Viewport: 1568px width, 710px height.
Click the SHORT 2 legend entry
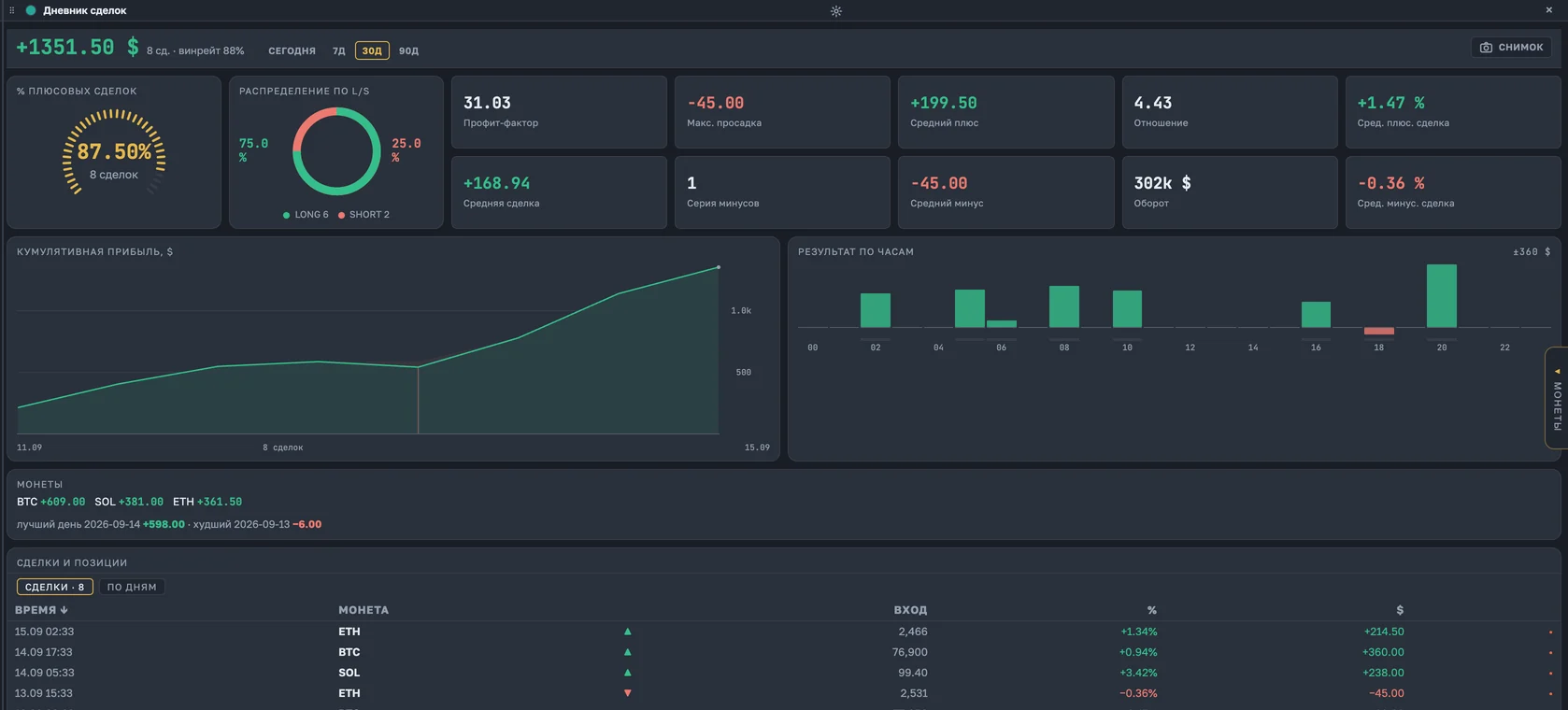tap(363, 215)
